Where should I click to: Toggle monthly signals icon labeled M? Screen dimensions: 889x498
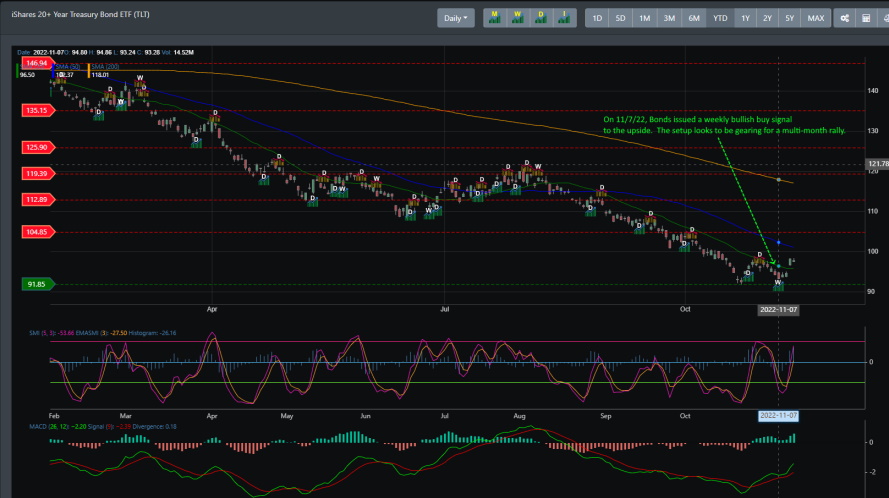(x=494, y=18)
